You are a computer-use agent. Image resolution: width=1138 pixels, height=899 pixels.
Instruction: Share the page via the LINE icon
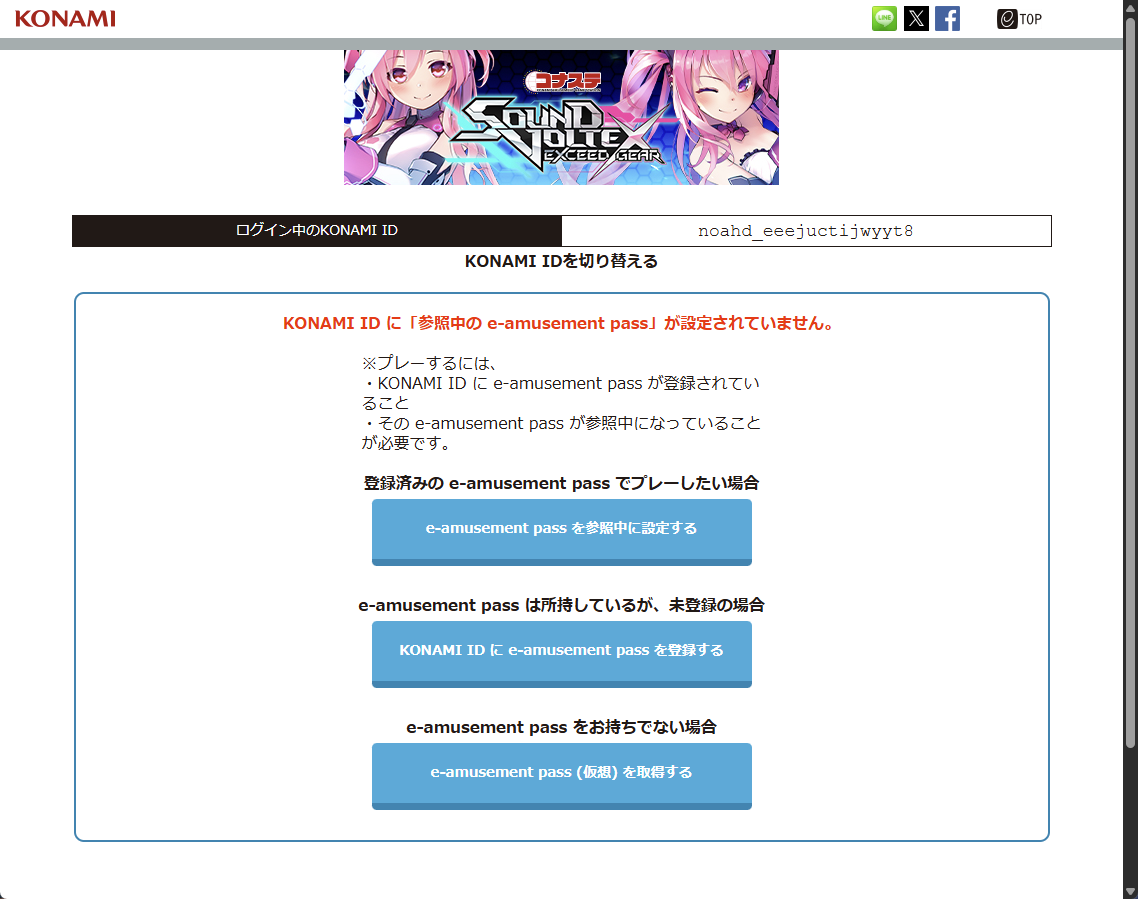coord(884,19)
